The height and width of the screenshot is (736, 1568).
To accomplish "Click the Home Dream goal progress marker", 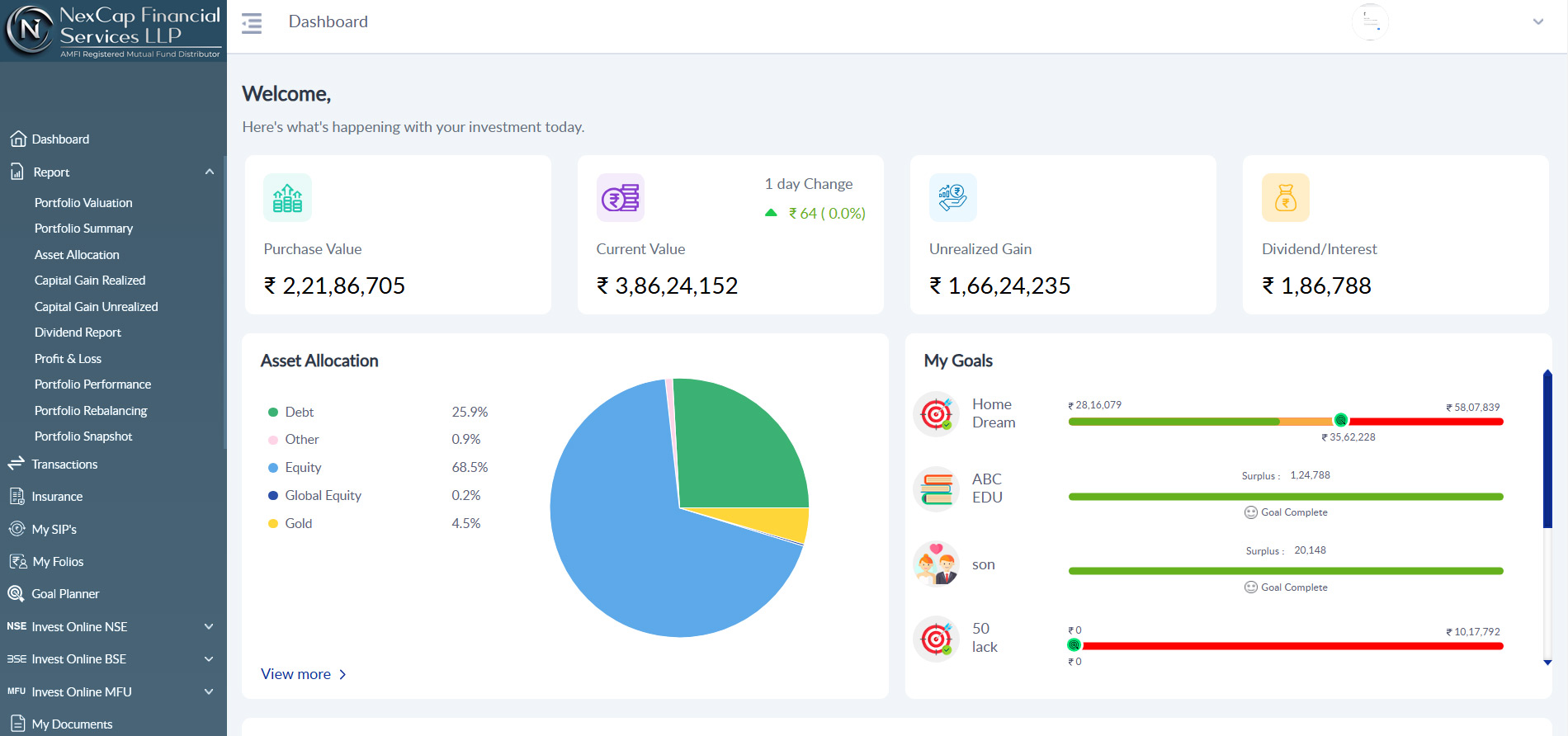I will click(1341, 420).
